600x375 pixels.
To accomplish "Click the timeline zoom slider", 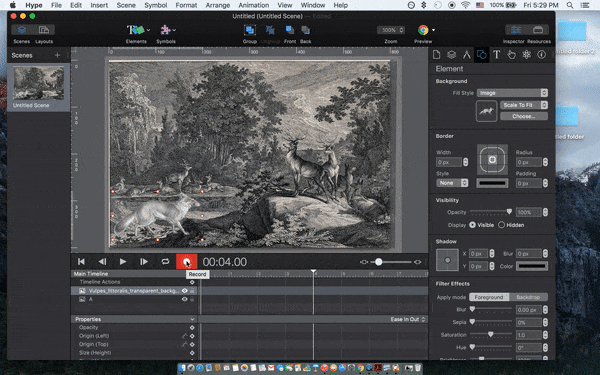I will (x=391, y=262).
